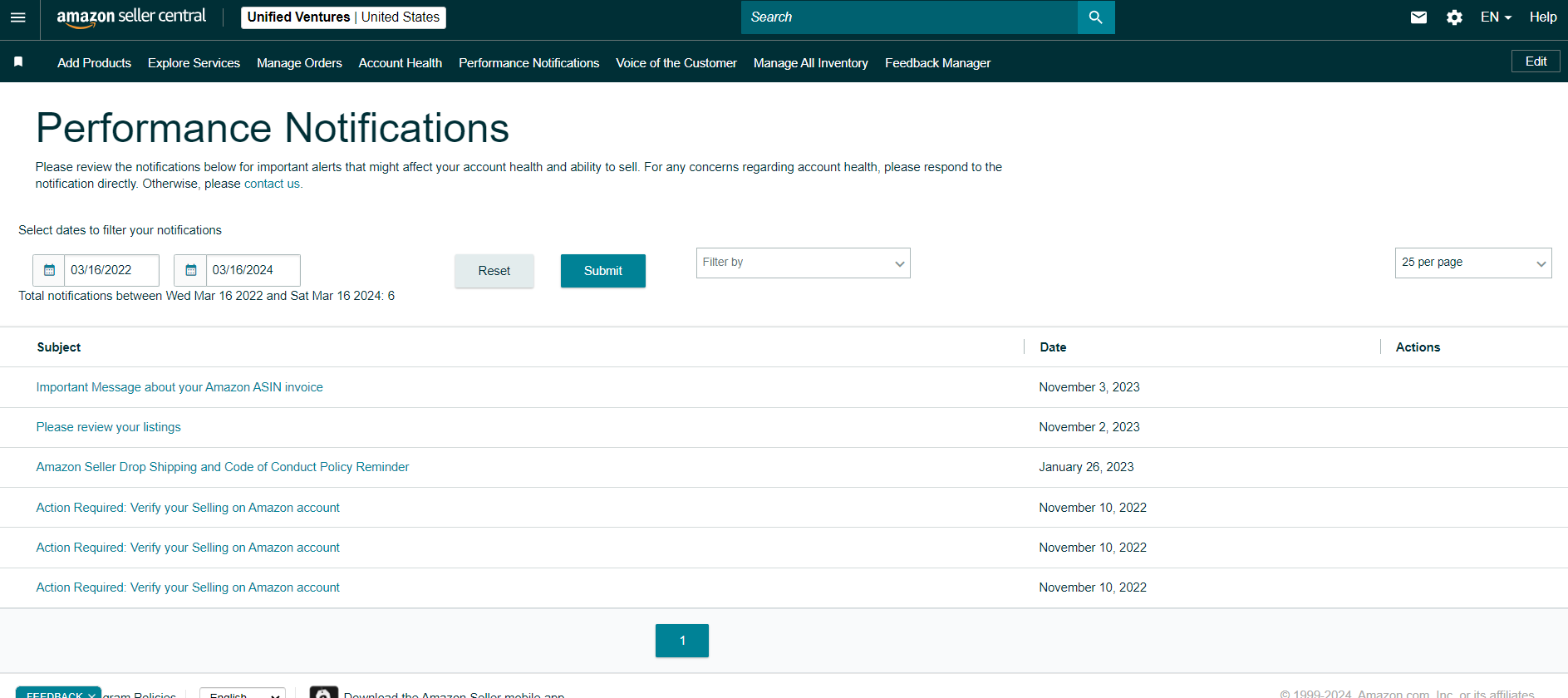Click the Edit button for navigation bar
This screenshot has width=1568, height=698.
(1536, 61)
